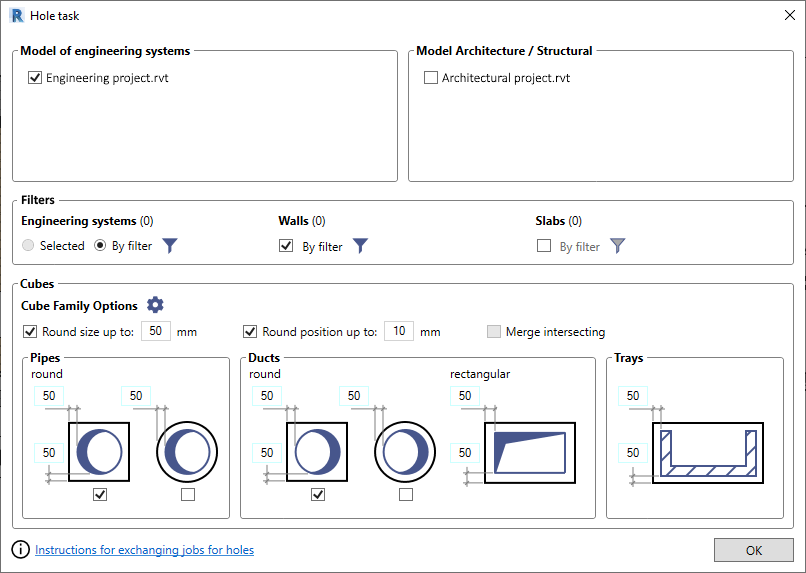Enable Slabs By filter checkbox

(544, 246)
